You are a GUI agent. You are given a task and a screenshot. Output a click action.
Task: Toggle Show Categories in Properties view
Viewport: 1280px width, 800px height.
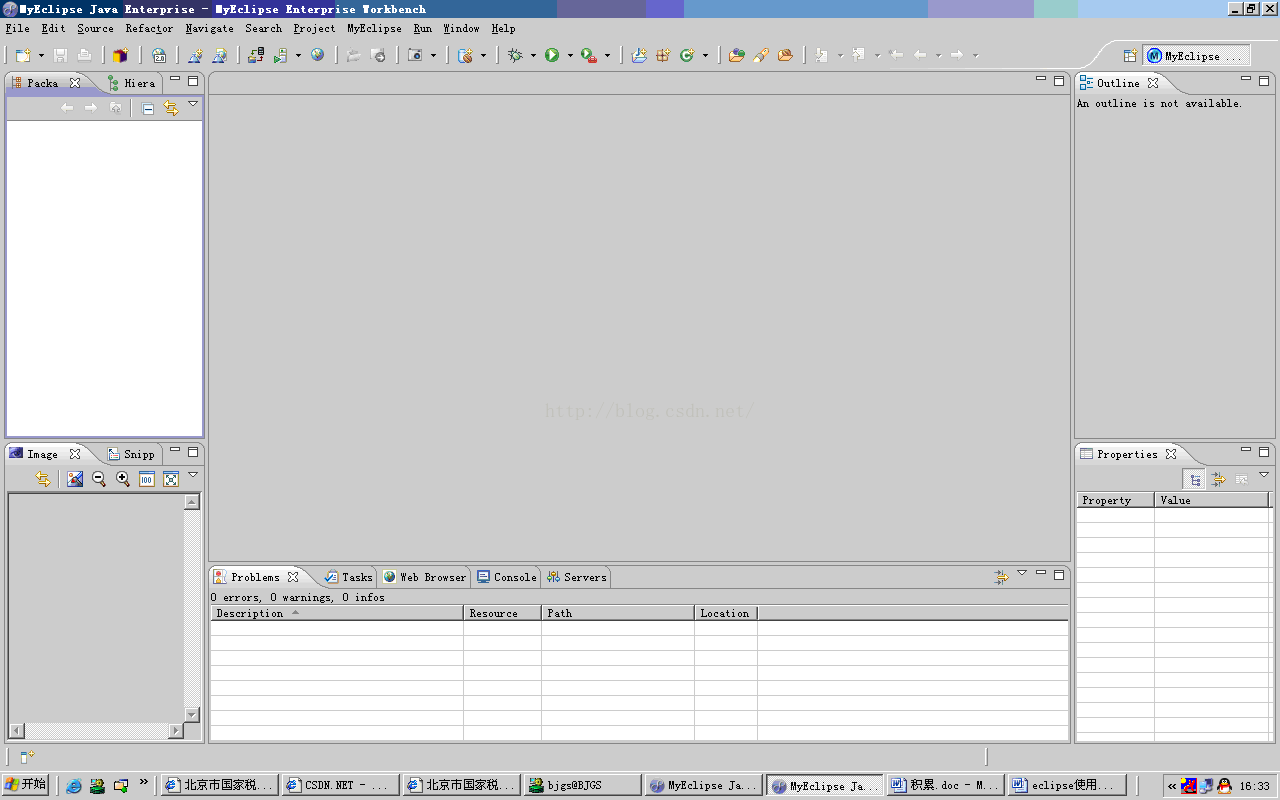[x=1194, y=480]
